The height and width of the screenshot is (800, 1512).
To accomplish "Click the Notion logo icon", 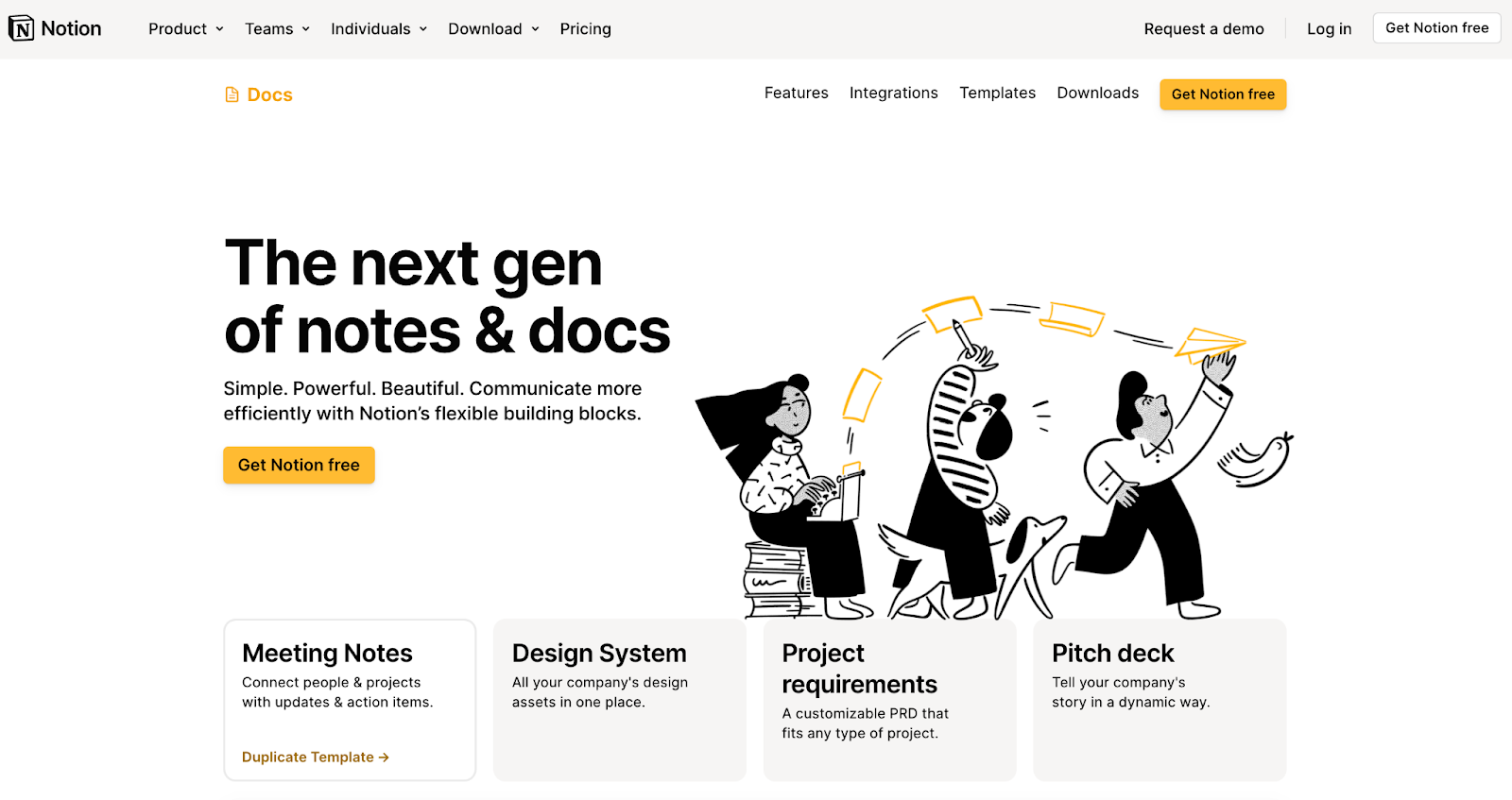I will [21, 28].
